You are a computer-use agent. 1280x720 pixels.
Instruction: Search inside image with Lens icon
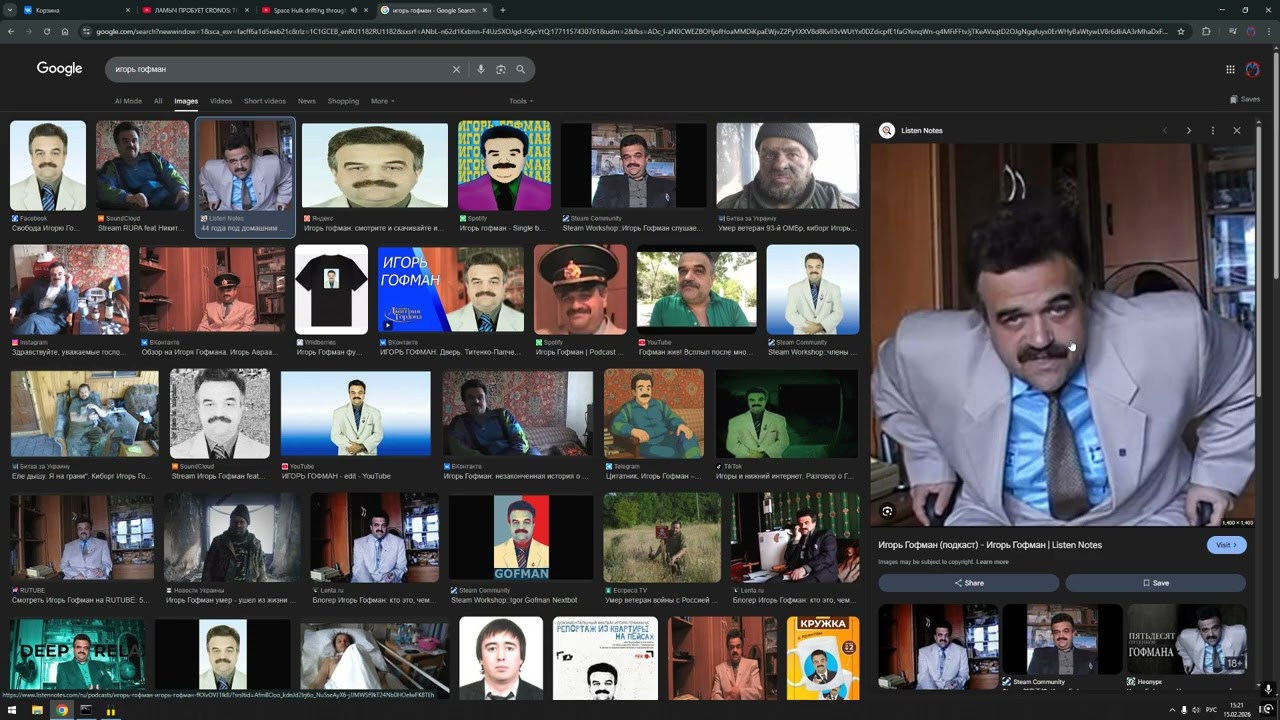coord(887,511)
